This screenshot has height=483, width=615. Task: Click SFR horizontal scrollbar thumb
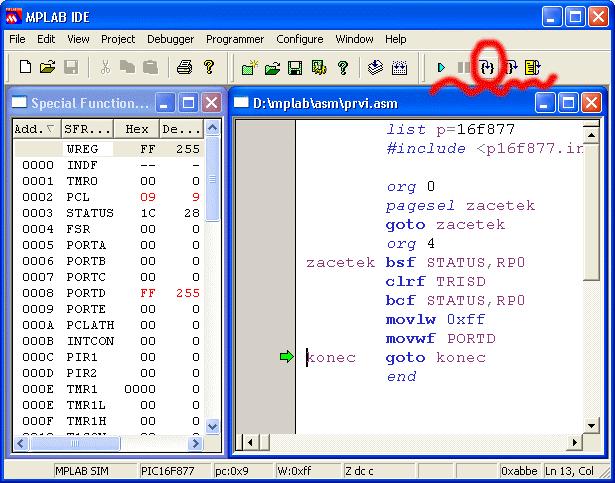pyautogui.click(x=75, y=444)
